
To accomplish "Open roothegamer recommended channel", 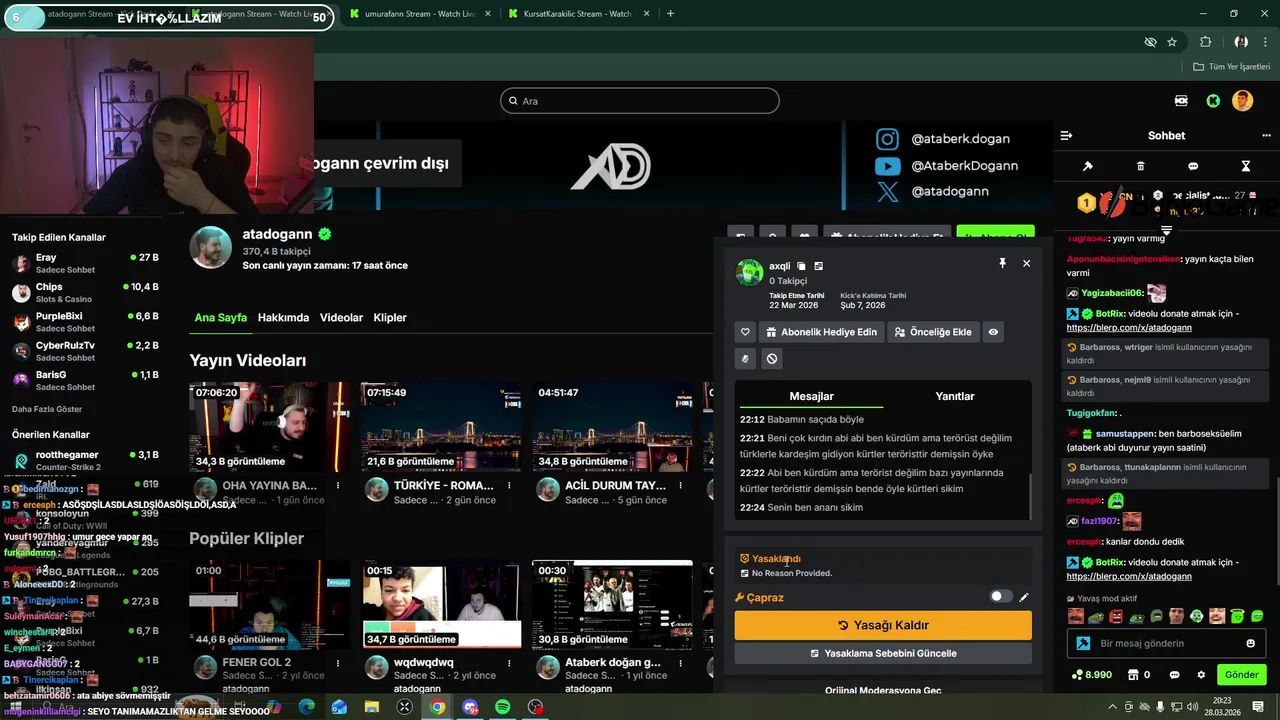I will [x=84, y=460].
